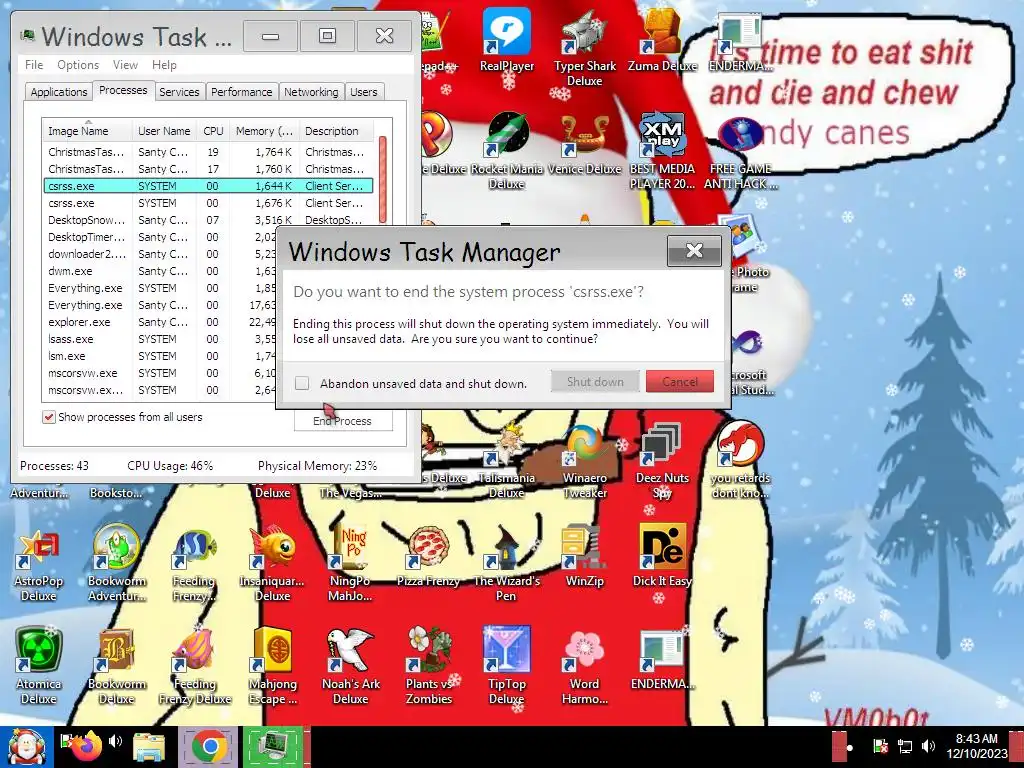Check Abandon unsaved data and shut down
Viewport: 1024px width, 768px height.
[302, 383]
